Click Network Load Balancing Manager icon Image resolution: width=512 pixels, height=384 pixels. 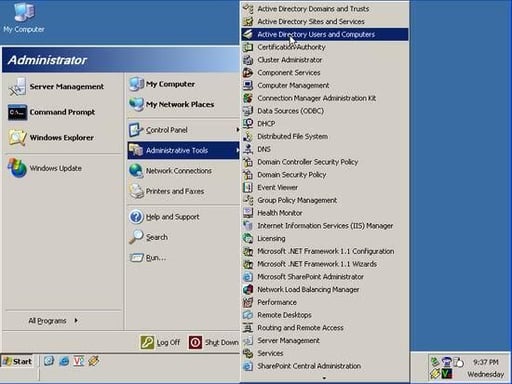(248, 289)
